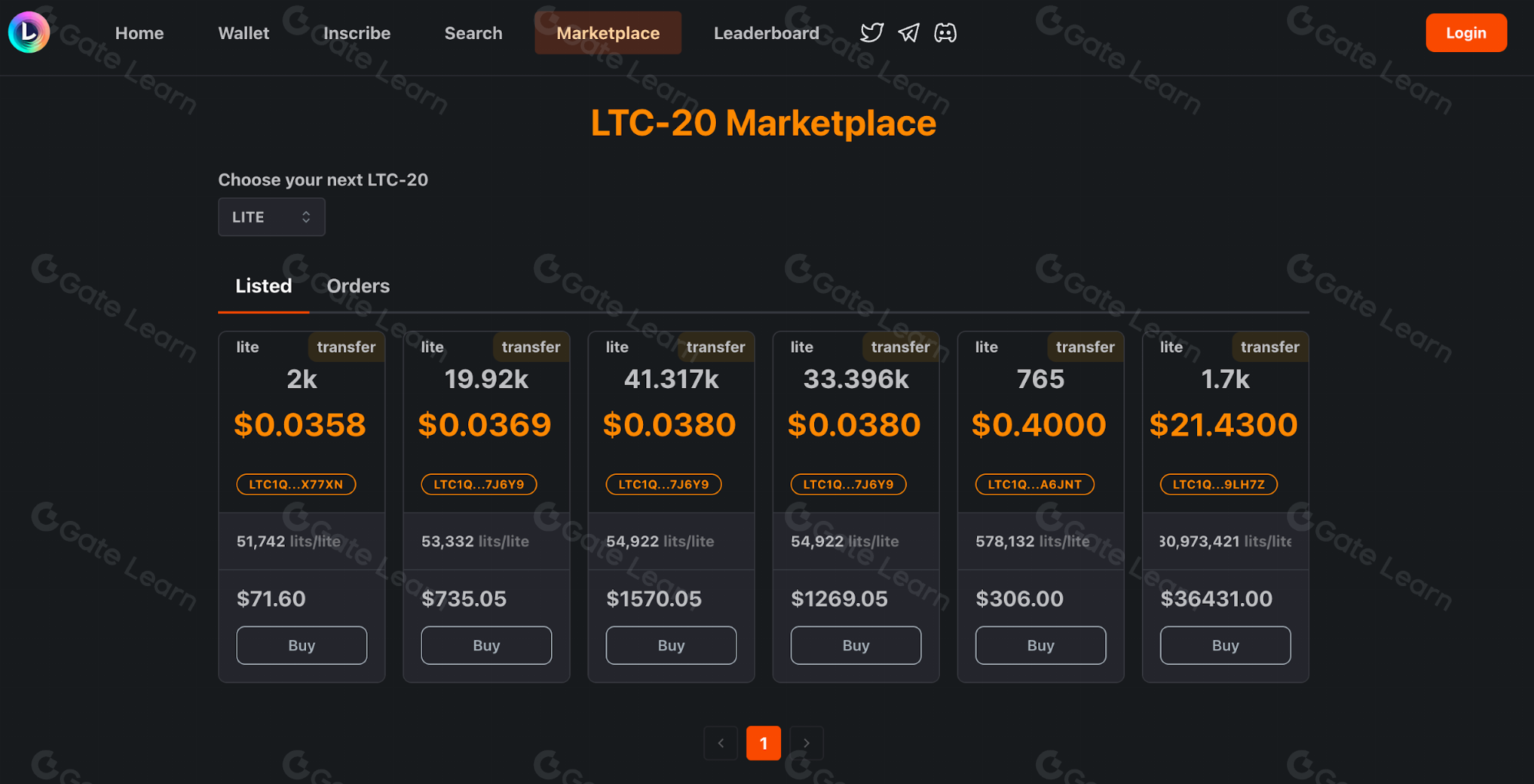The height and width of the screenshot is (784, 1534).
Task: Go to the previous page arrow
Action: (x=721, y=743)
